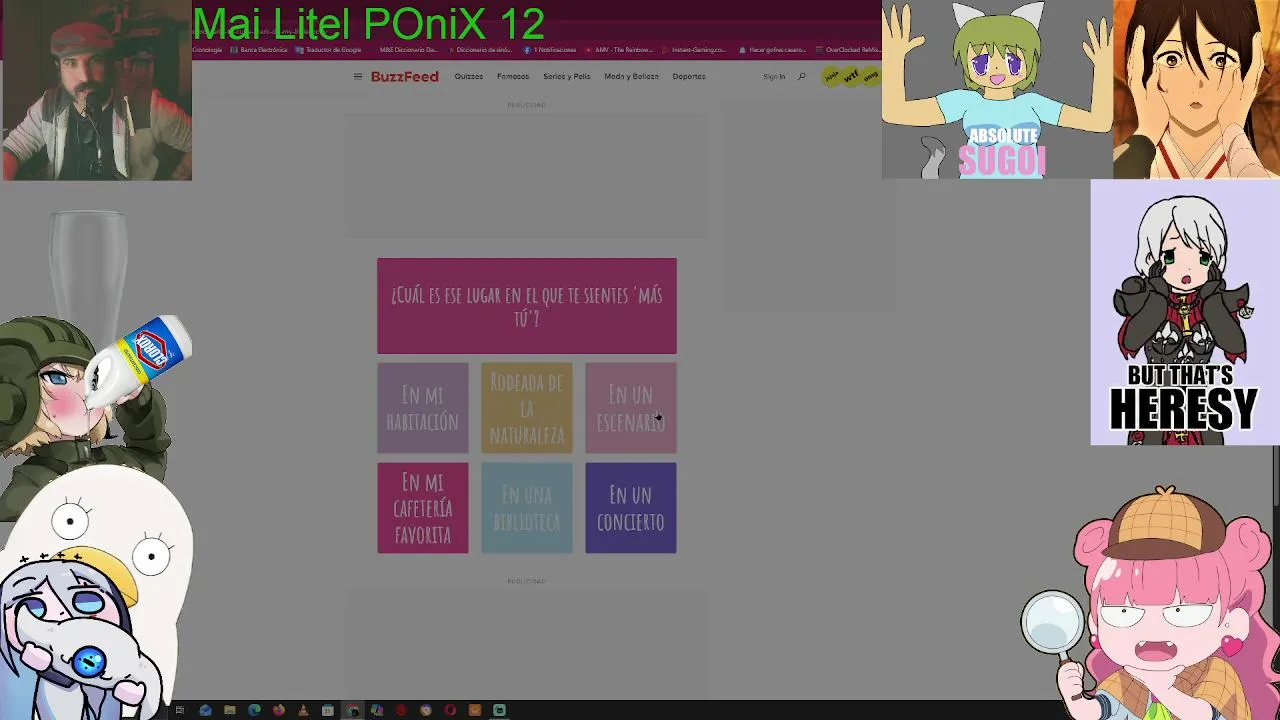Screen dimensions: 1280x720
Task: Open Opera browser from the taskbar
Action: [x=450, y=710]
